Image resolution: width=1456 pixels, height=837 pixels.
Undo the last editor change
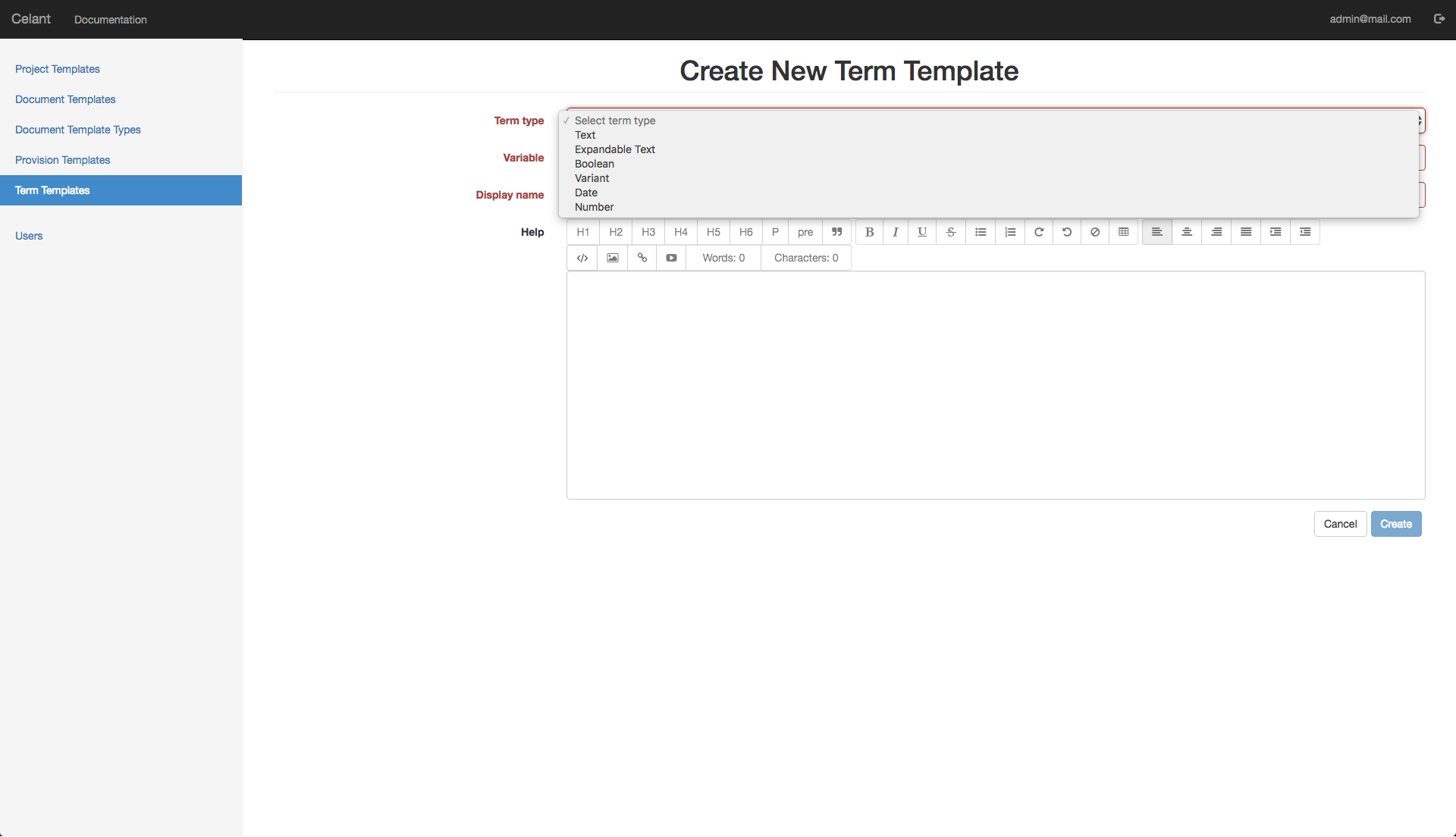click(x=1066, y=232)
